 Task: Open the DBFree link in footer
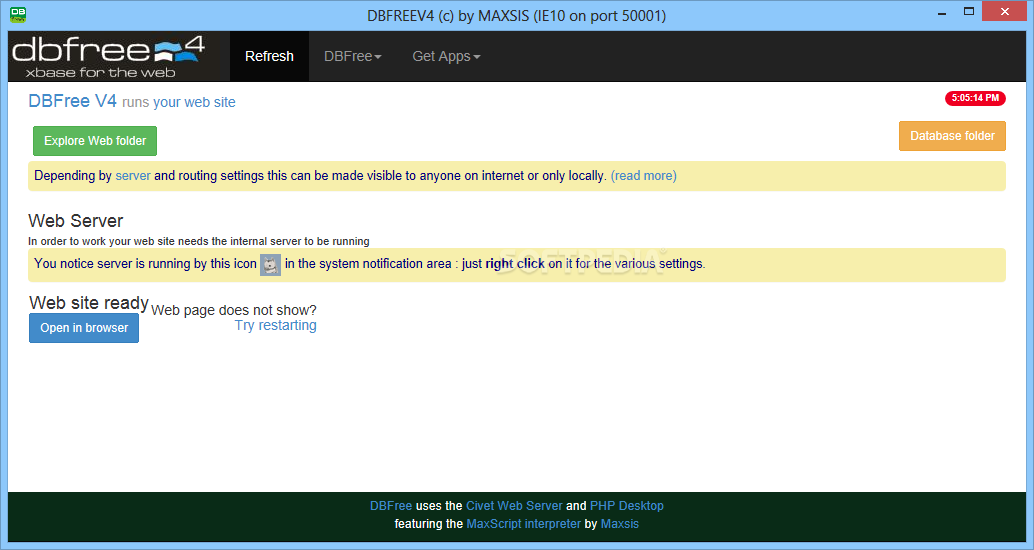[390, 506]
